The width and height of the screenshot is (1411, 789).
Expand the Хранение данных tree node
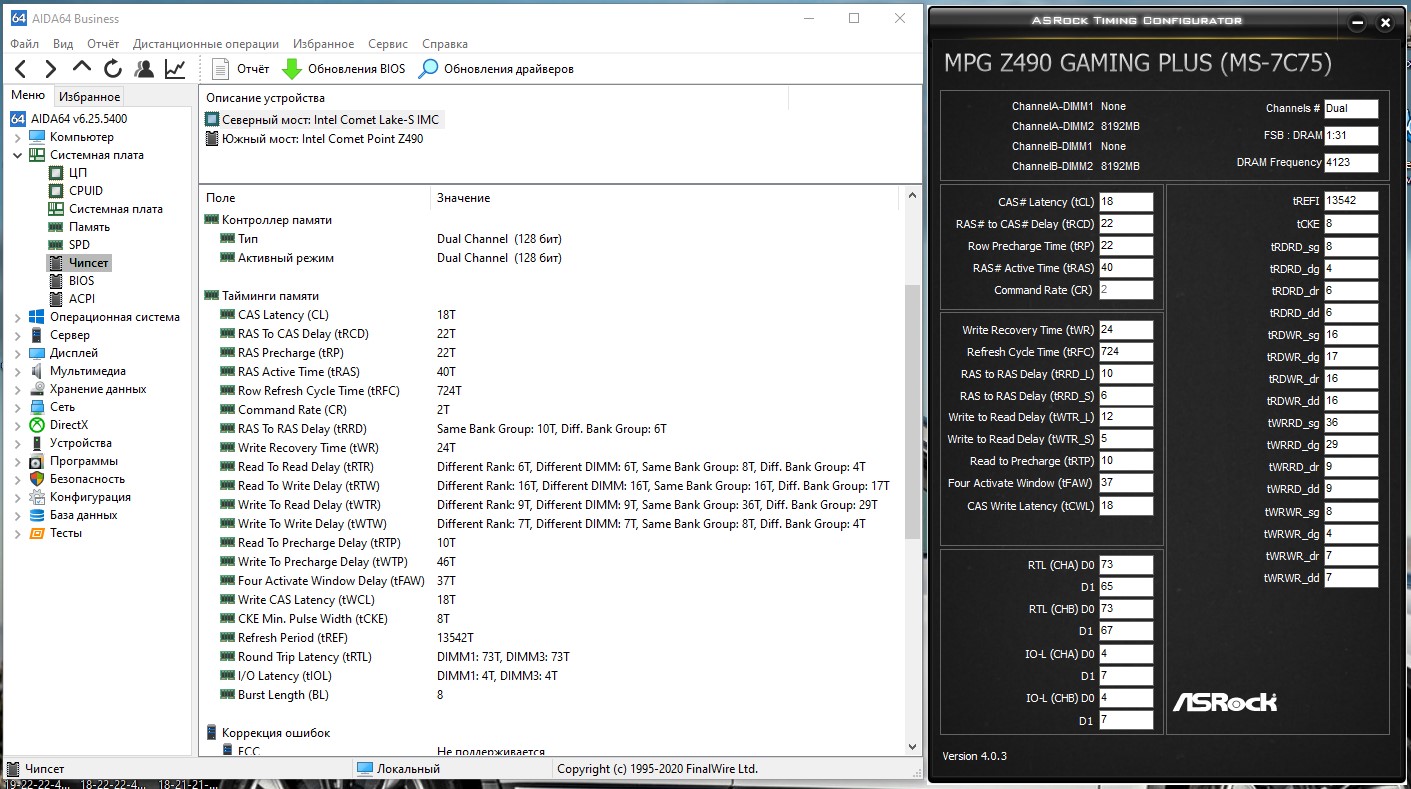pyautogui.click(x=17, y=389)
